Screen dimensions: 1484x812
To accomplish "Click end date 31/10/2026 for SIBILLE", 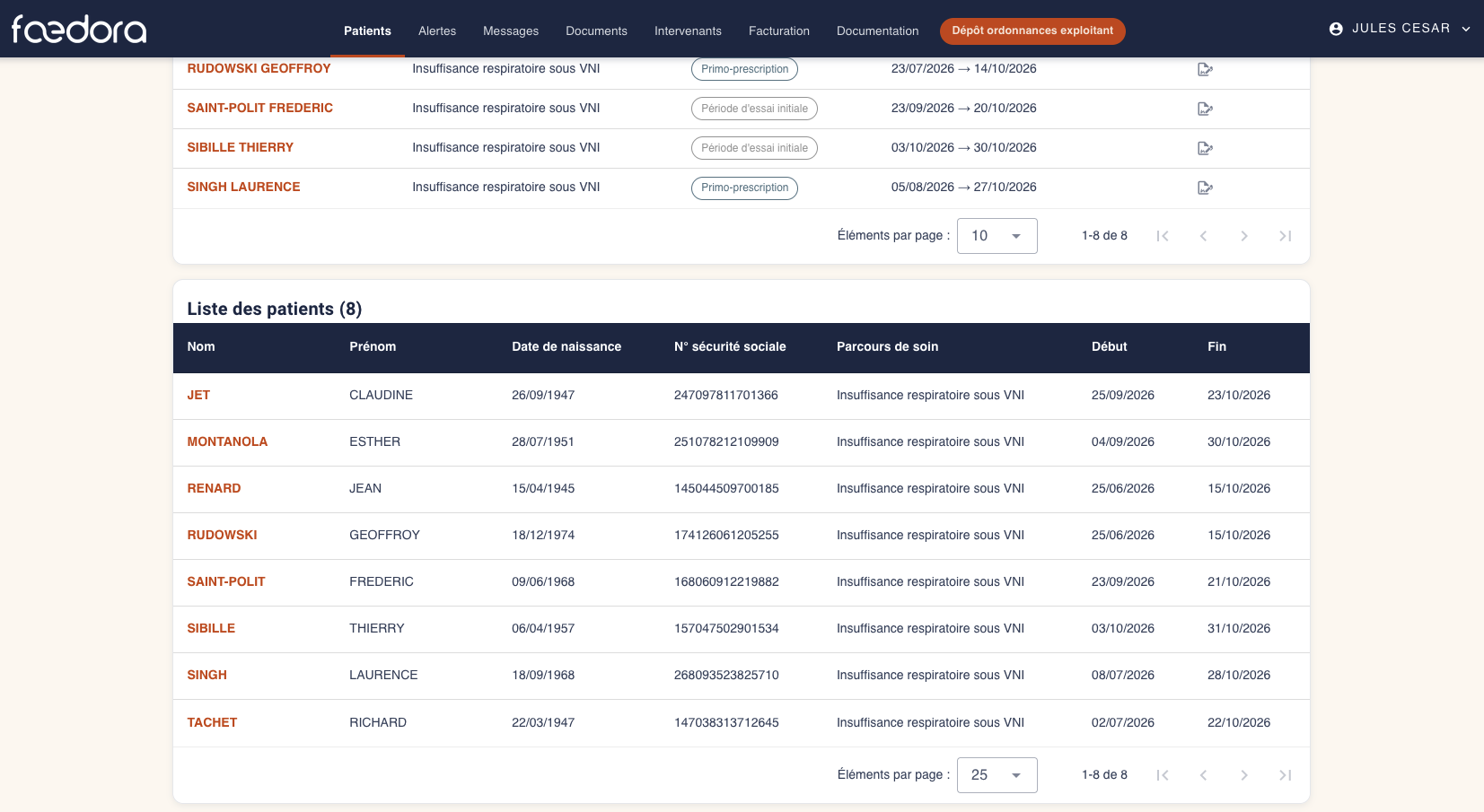I will click(x=1239, y=628).
